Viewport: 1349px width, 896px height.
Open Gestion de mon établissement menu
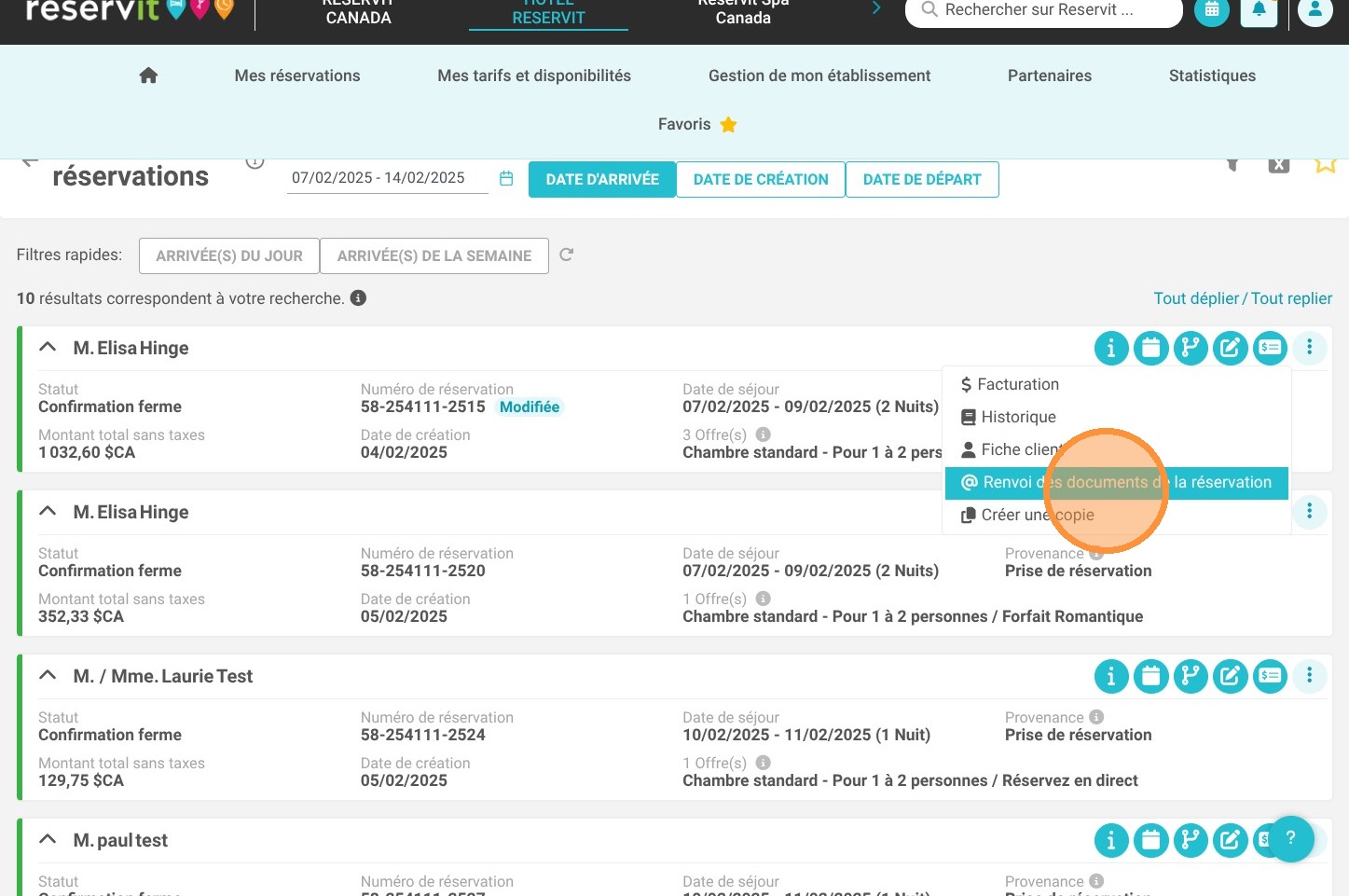pos(819,76)
